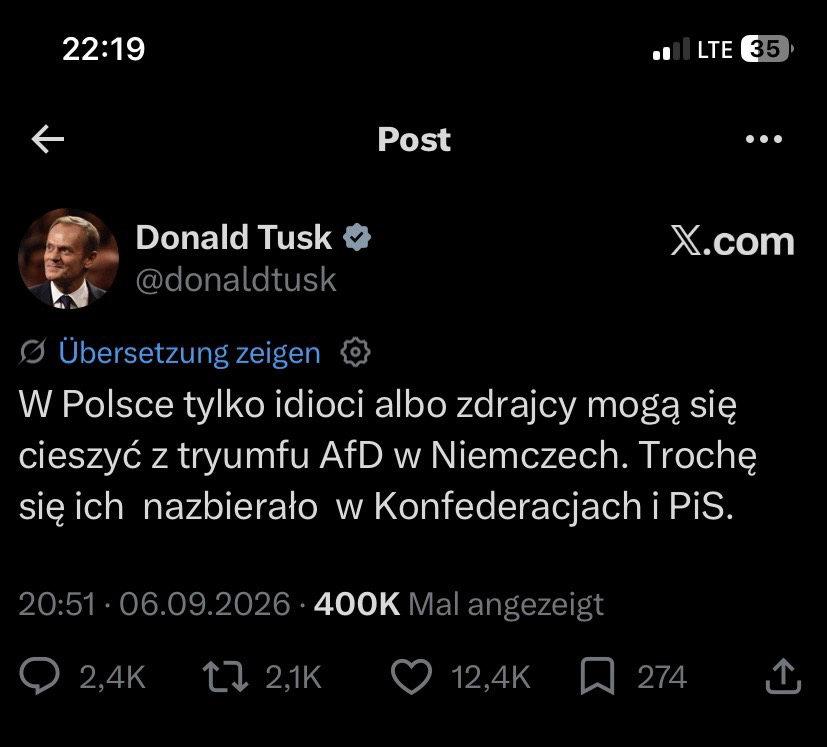
Task: Open the three-dot more options menu
Action: pos(763,139)
